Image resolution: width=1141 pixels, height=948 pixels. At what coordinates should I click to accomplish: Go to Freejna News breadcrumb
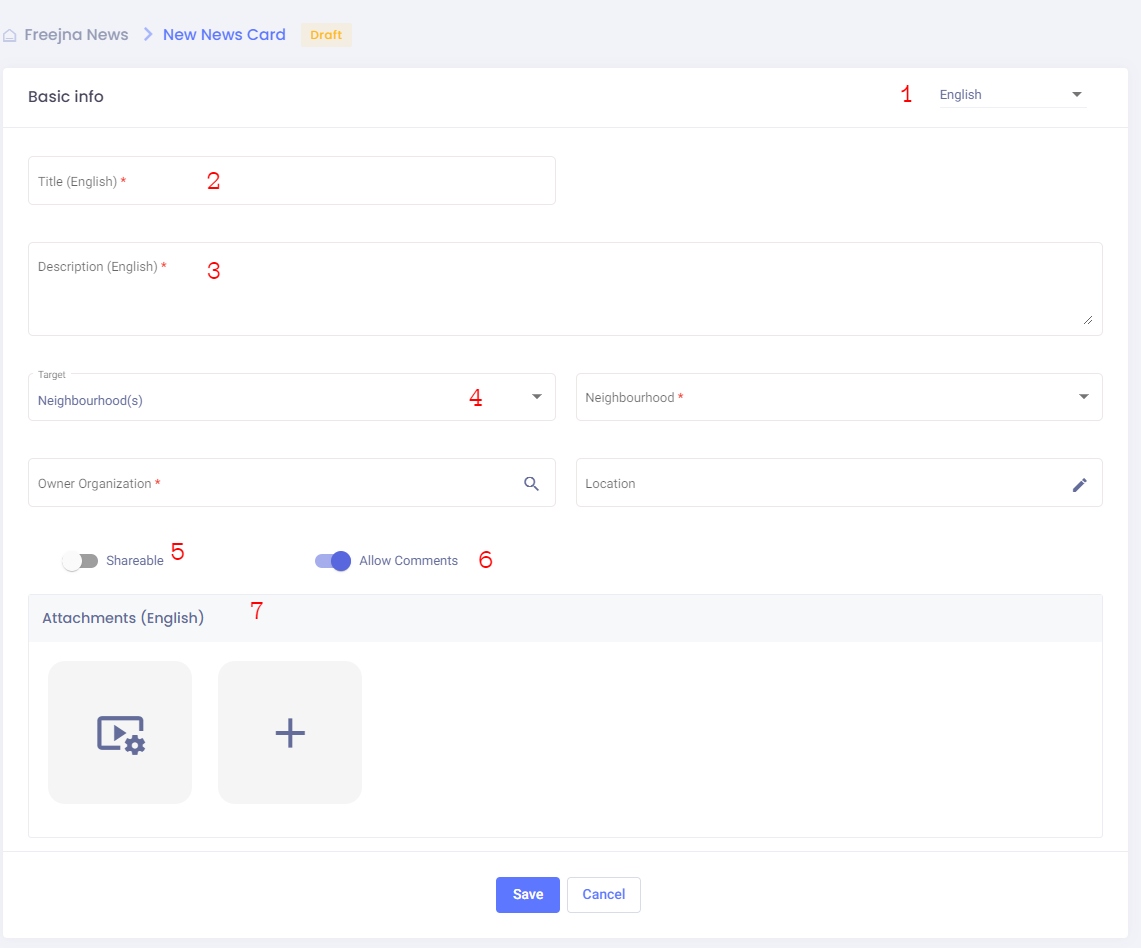click(x=76, y=35)
